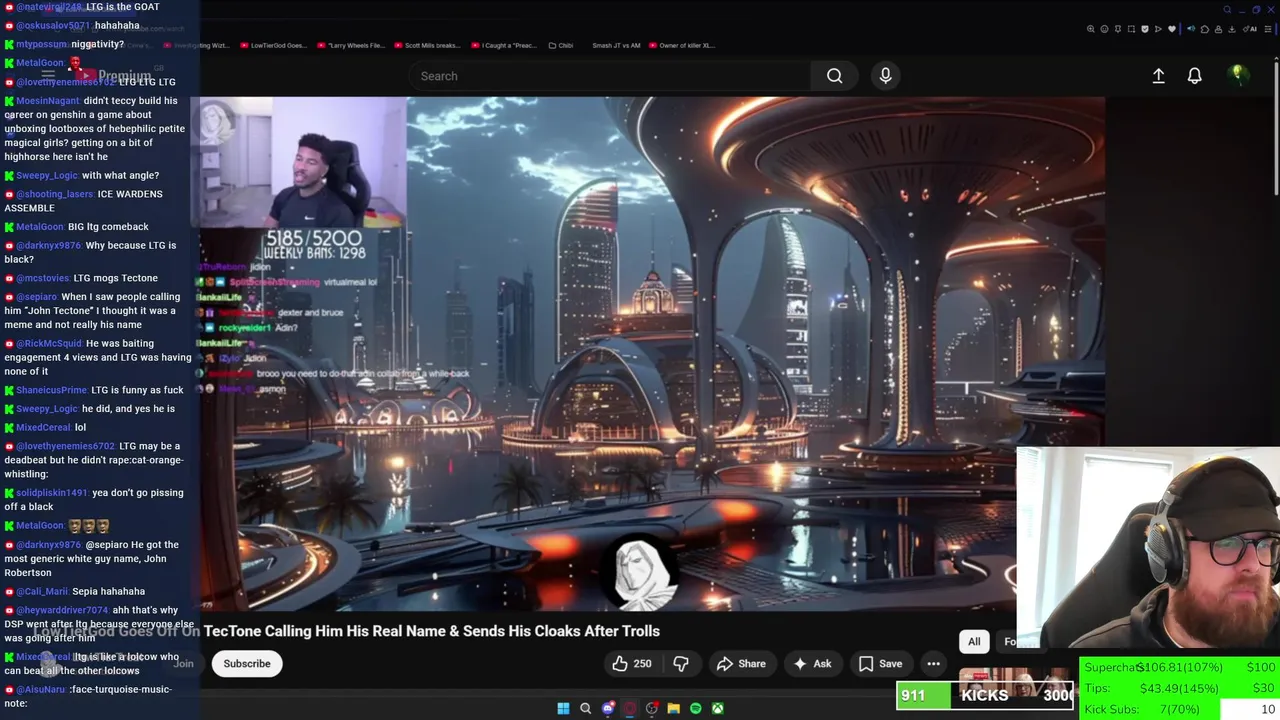Click chat username '@shooting_lasers'

[x=54, y=194]
